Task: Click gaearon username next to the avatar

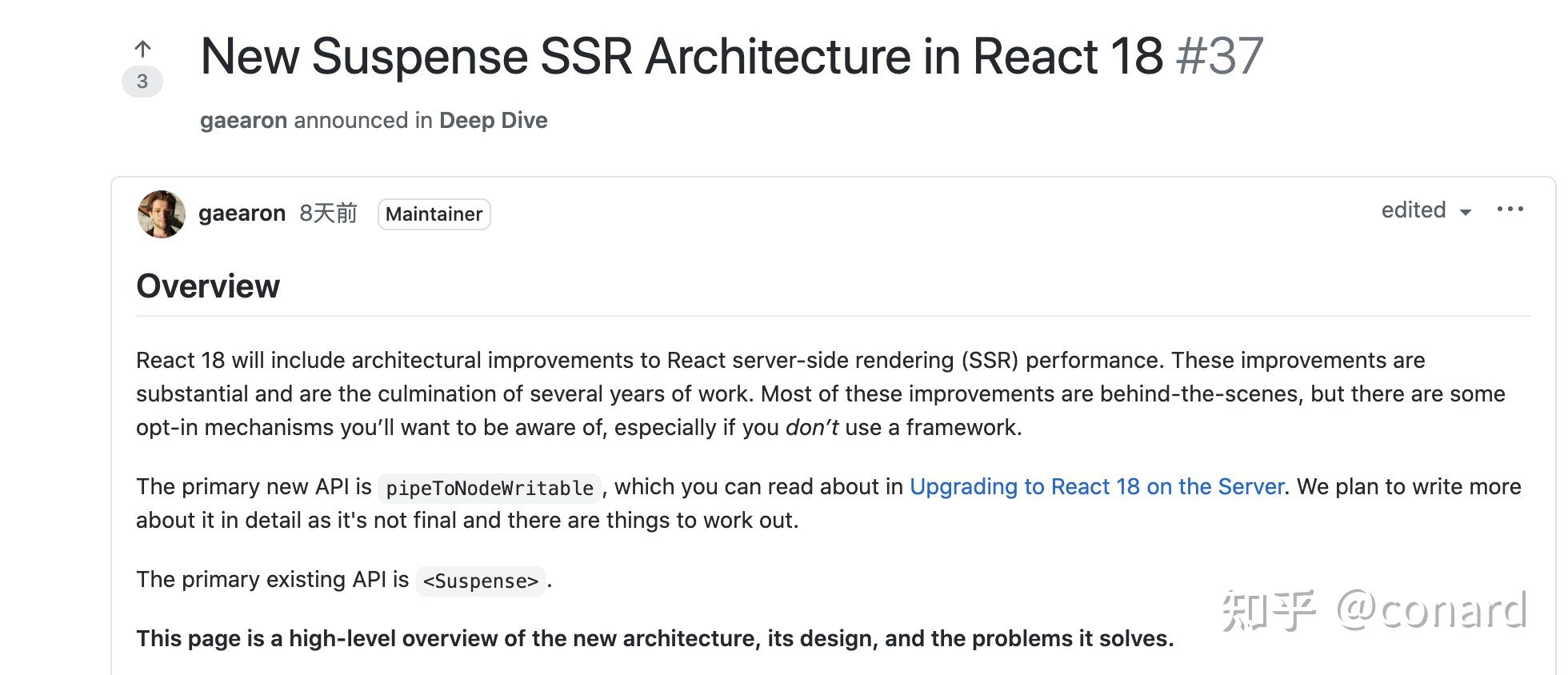Action: click(242, 214)
